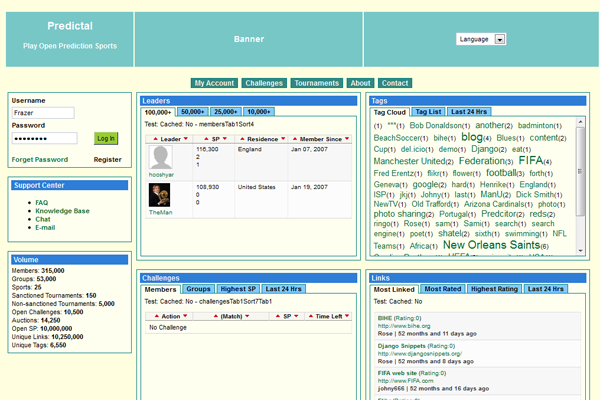The height and width of the screenshot is (400, 600).
Task: Sort Leader column descending arrow
Action: 186,139
